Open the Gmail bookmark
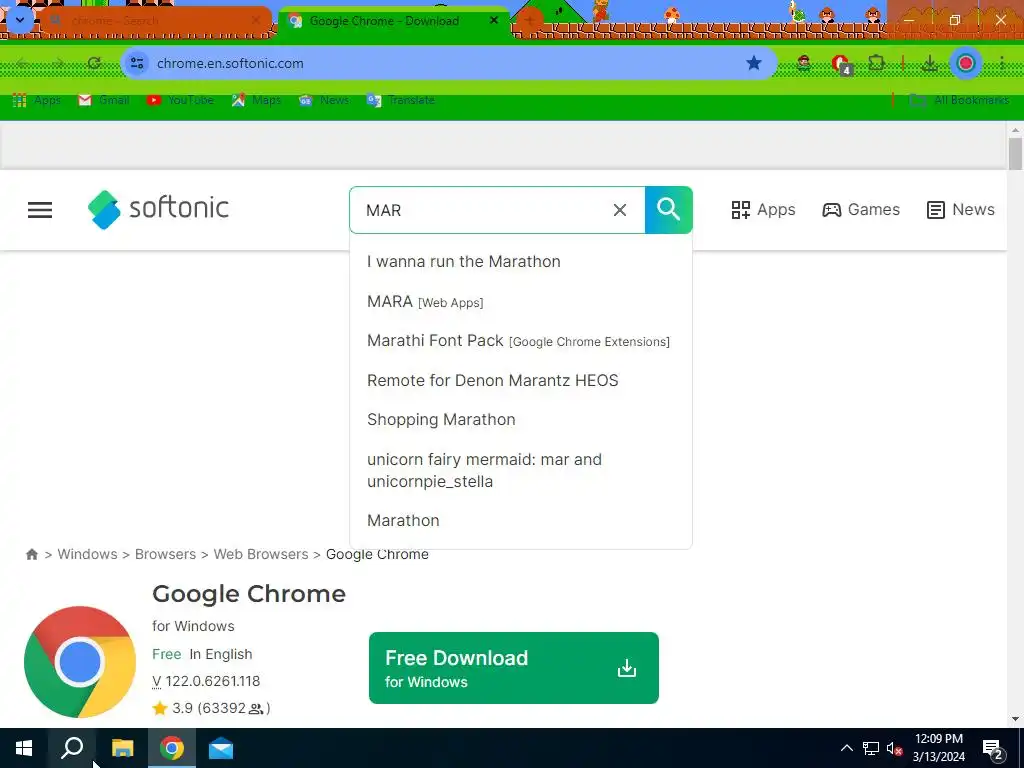 click(103, 100)
